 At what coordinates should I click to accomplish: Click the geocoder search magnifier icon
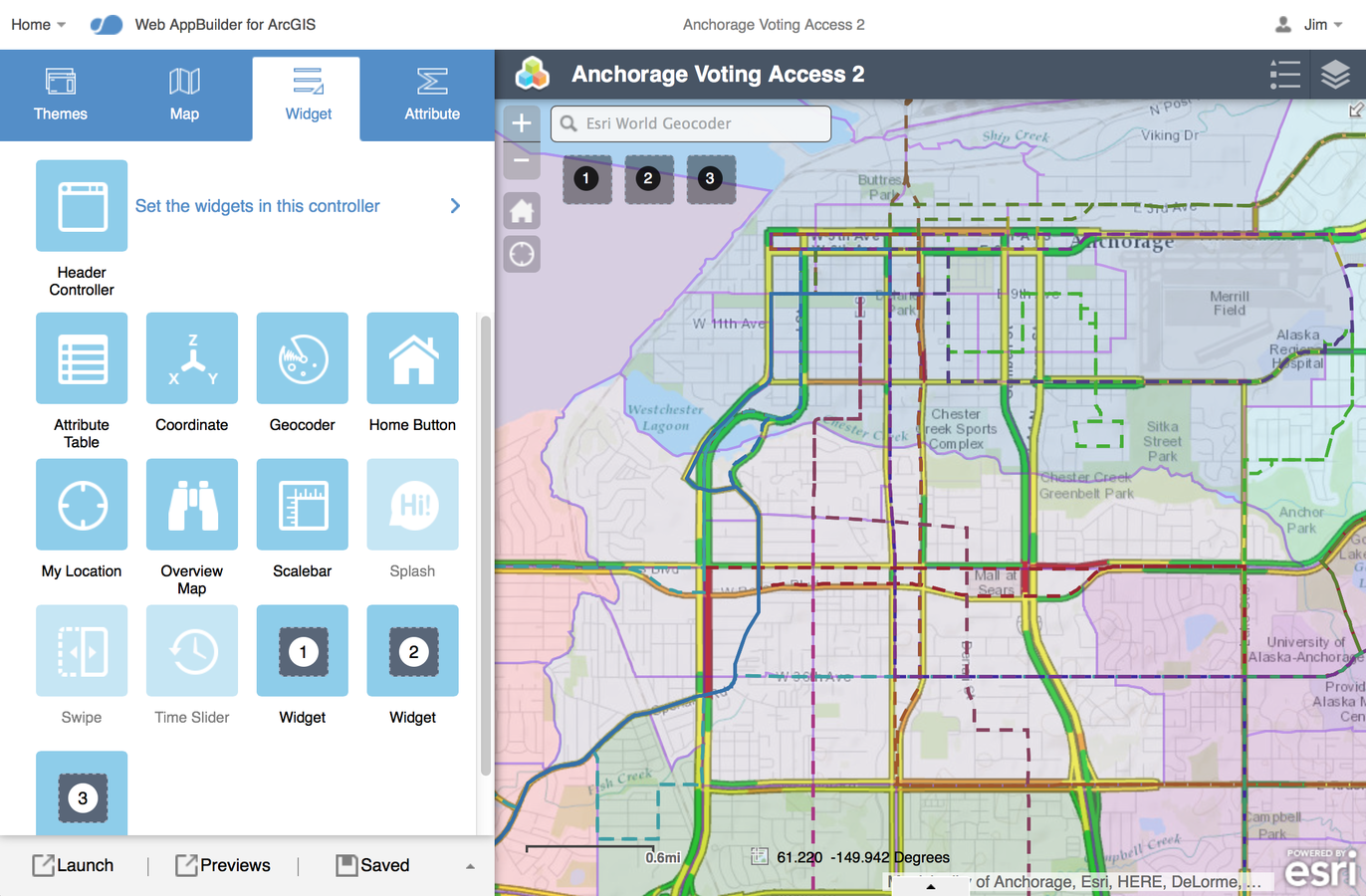[x=569, y=123]
